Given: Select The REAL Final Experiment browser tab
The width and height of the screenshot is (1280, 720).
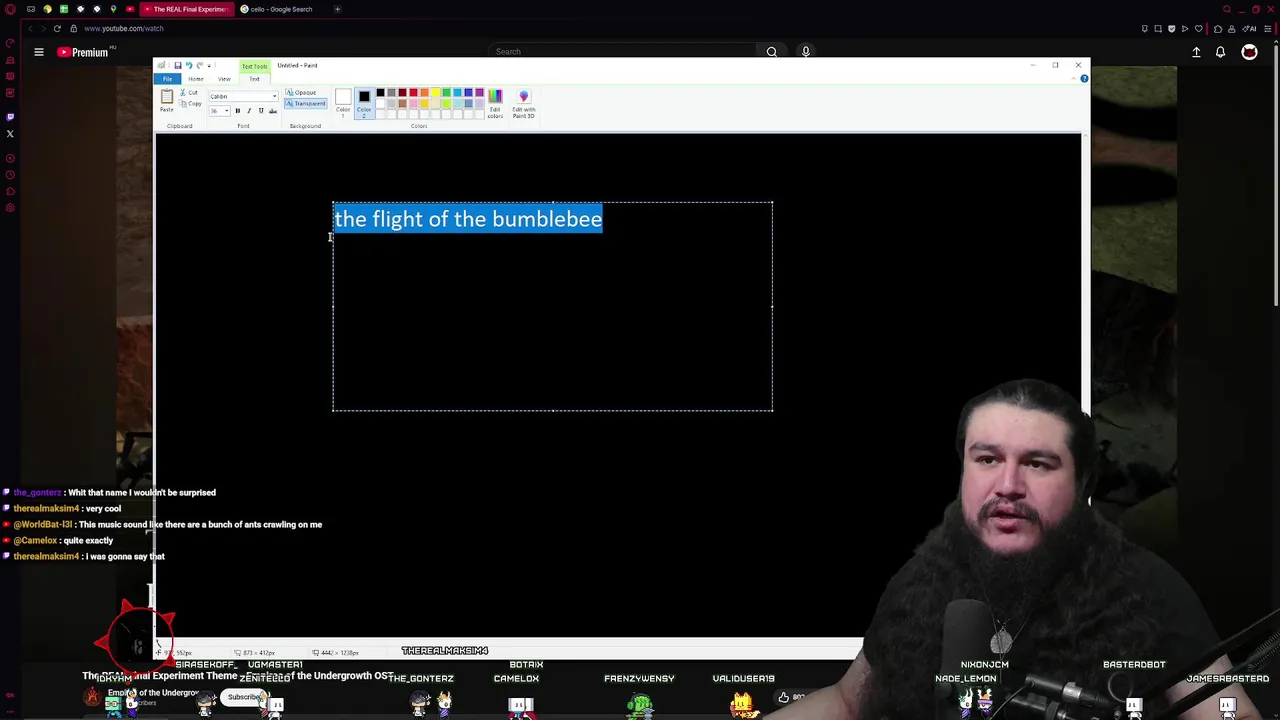Looking at the screenshot, I should [187, 9].
